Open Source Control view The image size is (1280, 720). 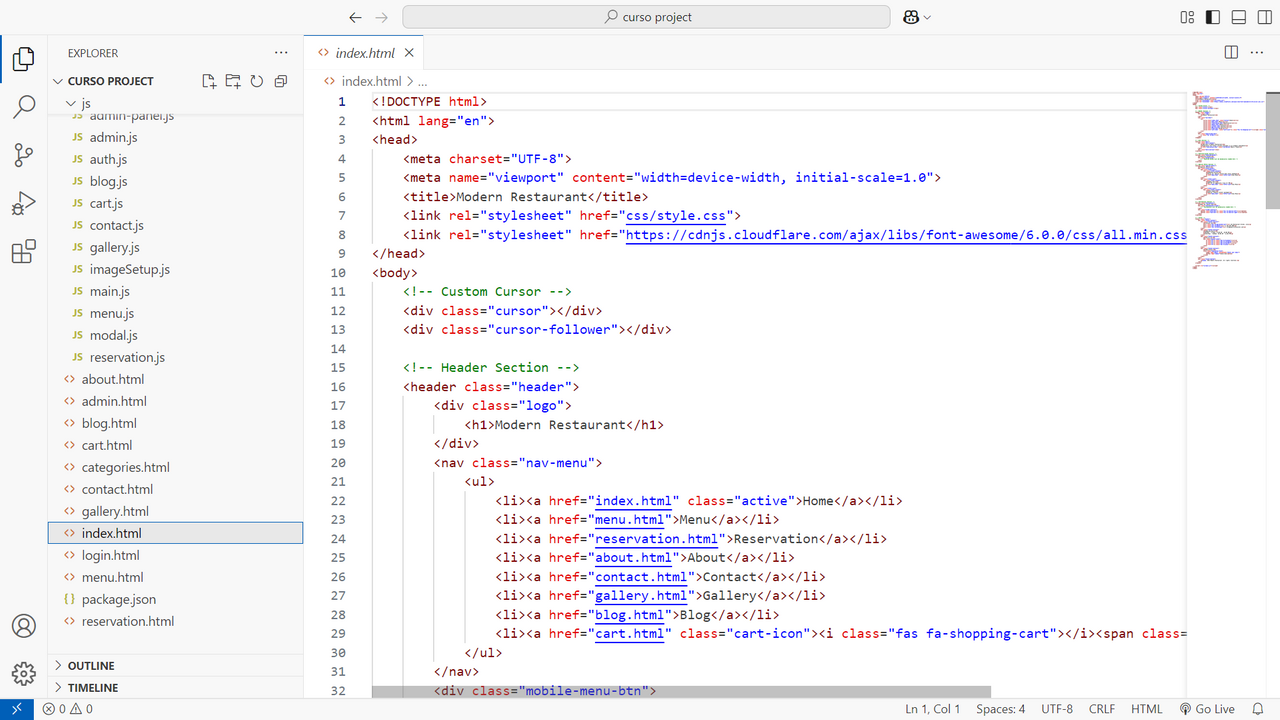(23, 155)
